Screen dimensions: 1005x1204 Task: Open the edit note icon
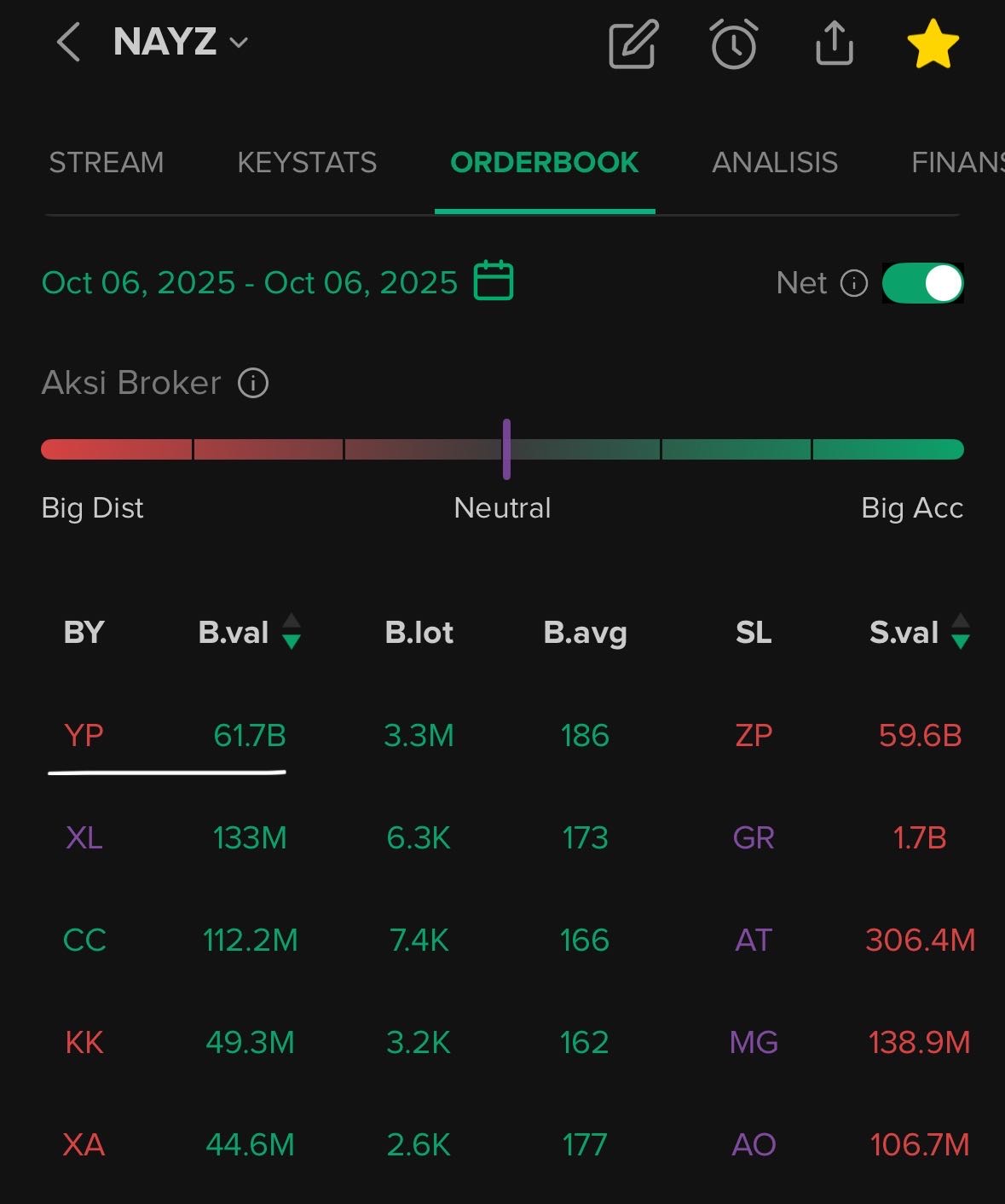(x=633, y=44)
